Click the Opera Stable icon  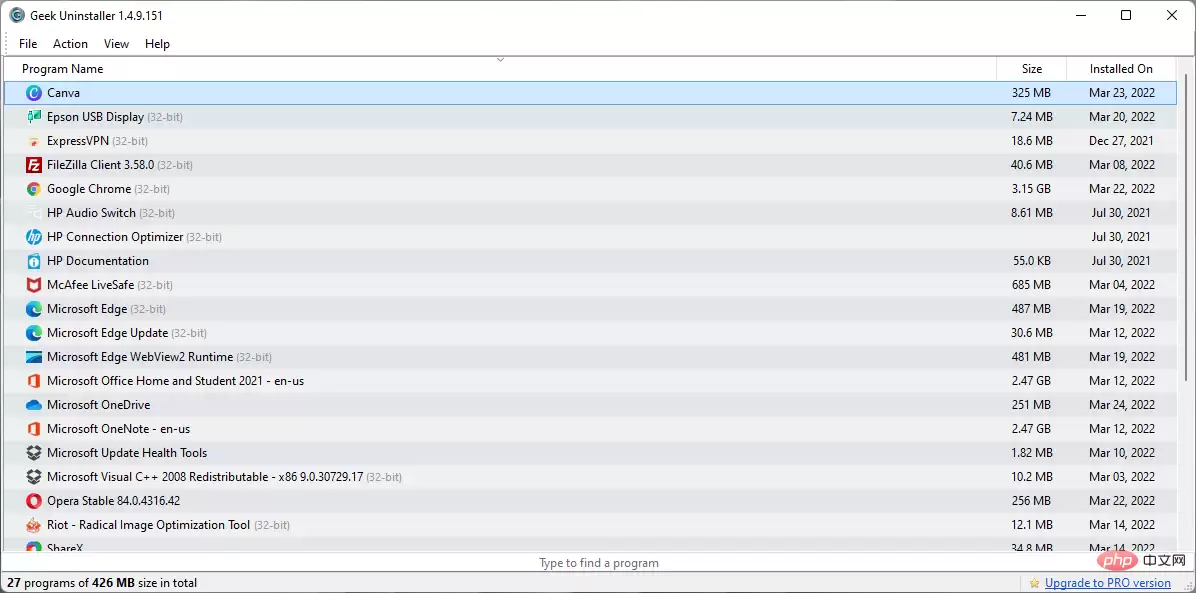pyautogui.click(x=34, y=501)
